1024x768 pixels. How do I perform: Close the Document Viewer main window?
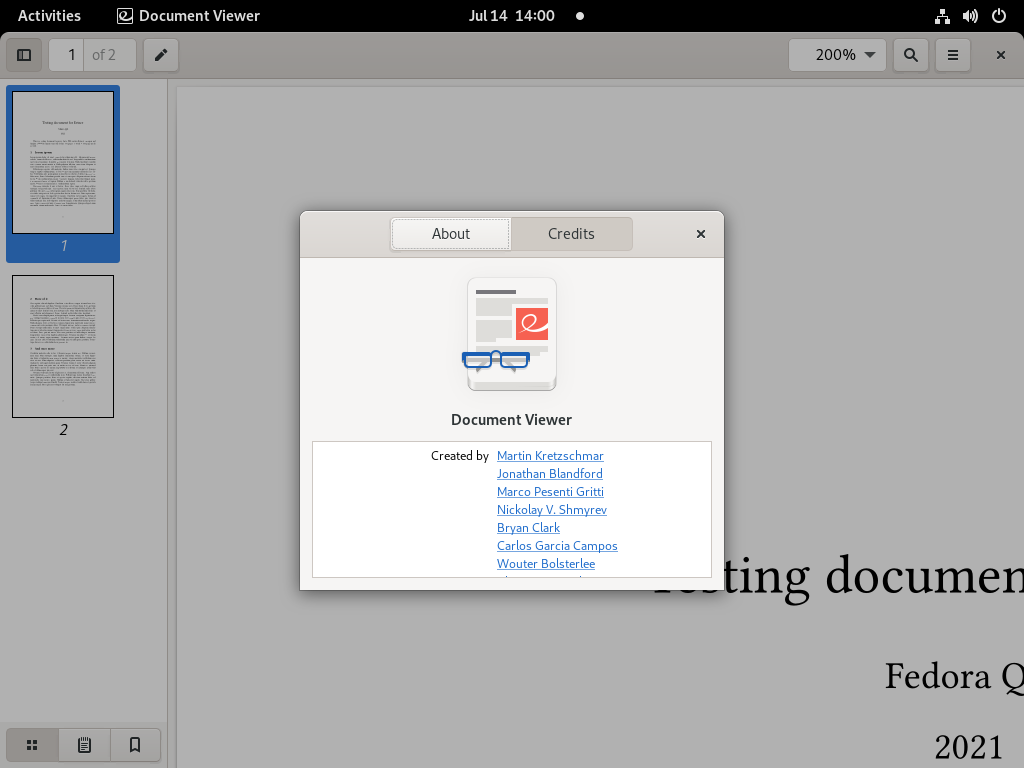pyautogui.click(x=1000, y=55)
